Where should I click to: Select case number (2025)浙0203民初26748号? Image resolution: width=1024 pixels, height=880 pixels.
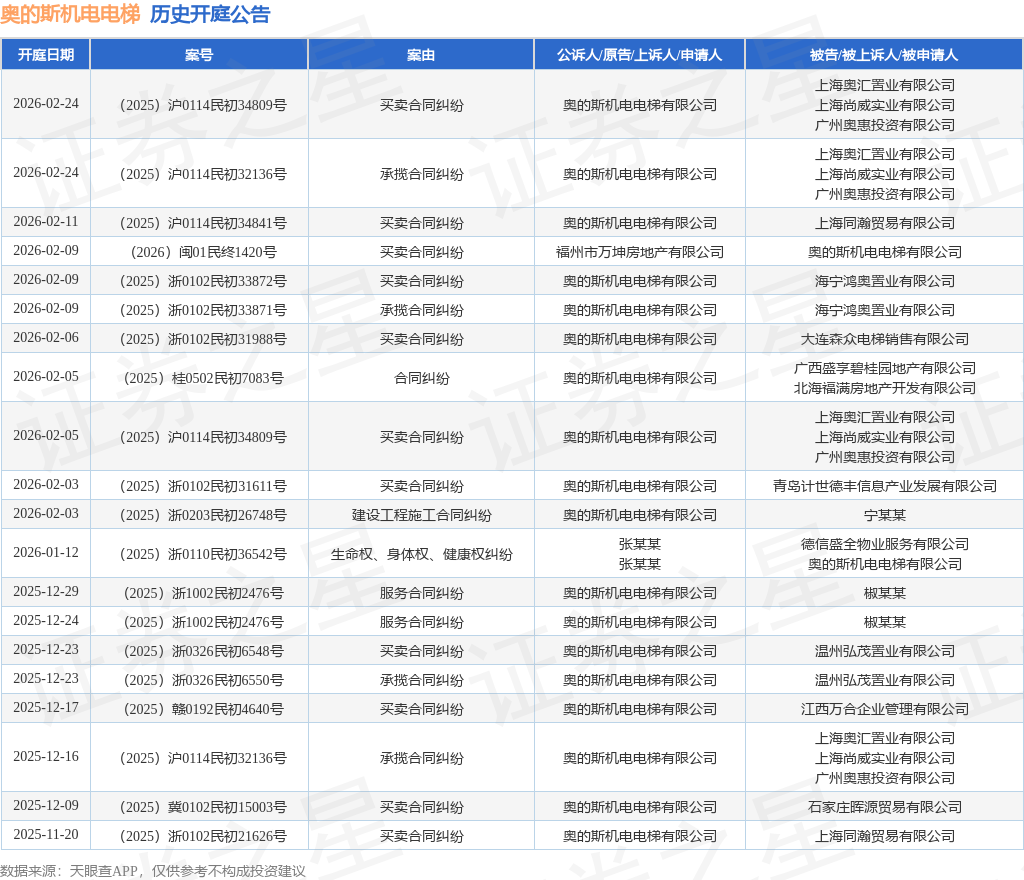(203, 515)
